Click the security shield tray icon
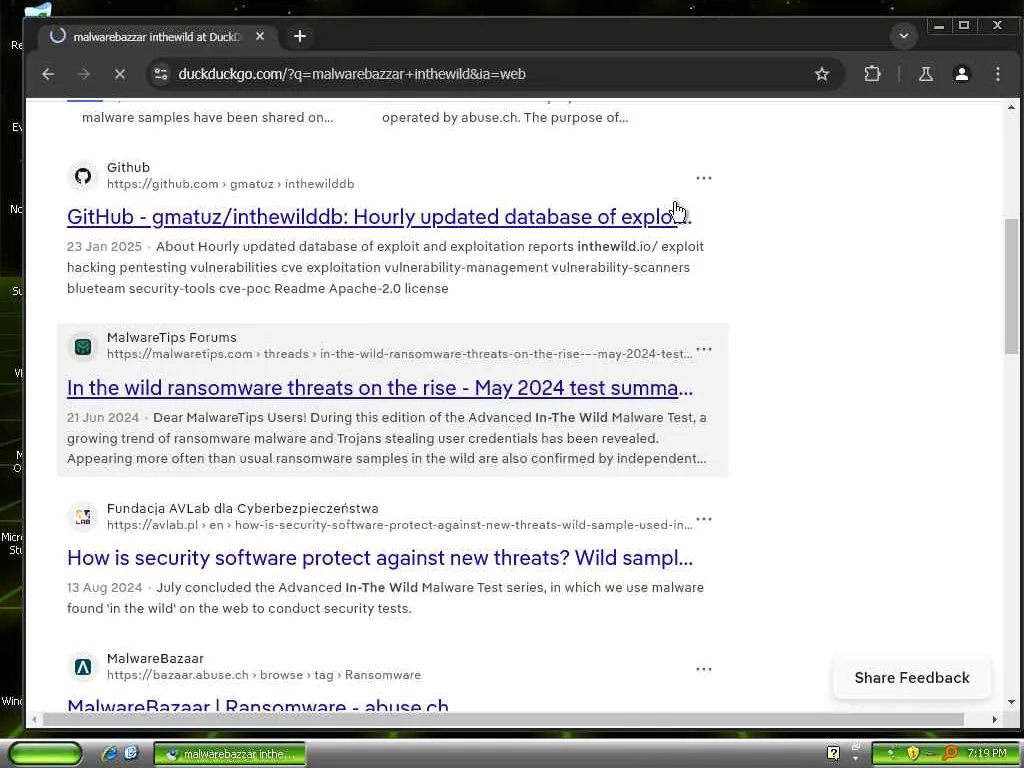This screenshot has height=768, width=1024. 912,753
